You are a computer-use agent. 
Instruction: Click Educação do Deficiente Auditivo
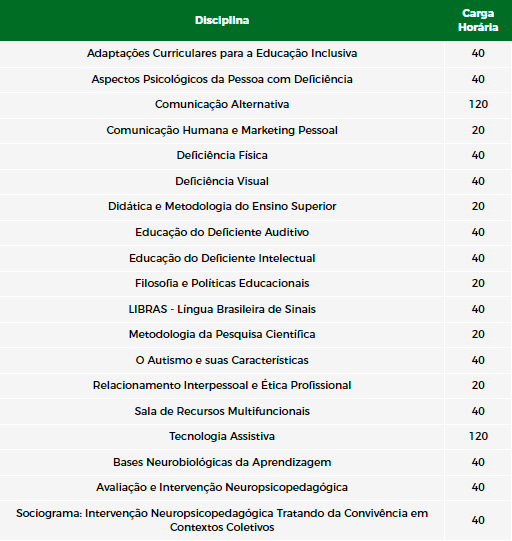222,232
